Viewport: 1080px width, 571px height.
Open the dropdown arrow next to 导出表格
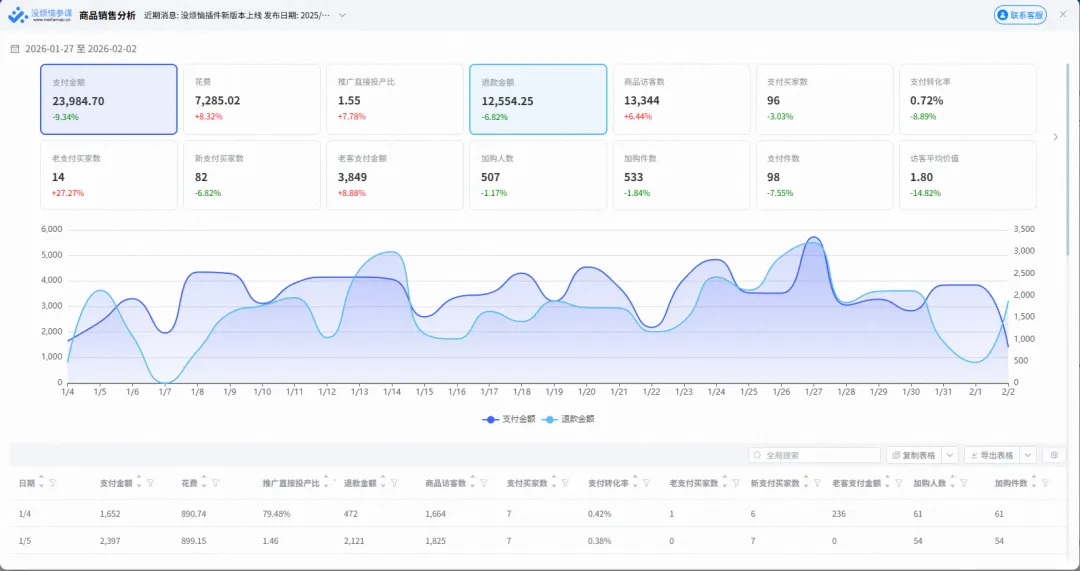[1028, 455]
